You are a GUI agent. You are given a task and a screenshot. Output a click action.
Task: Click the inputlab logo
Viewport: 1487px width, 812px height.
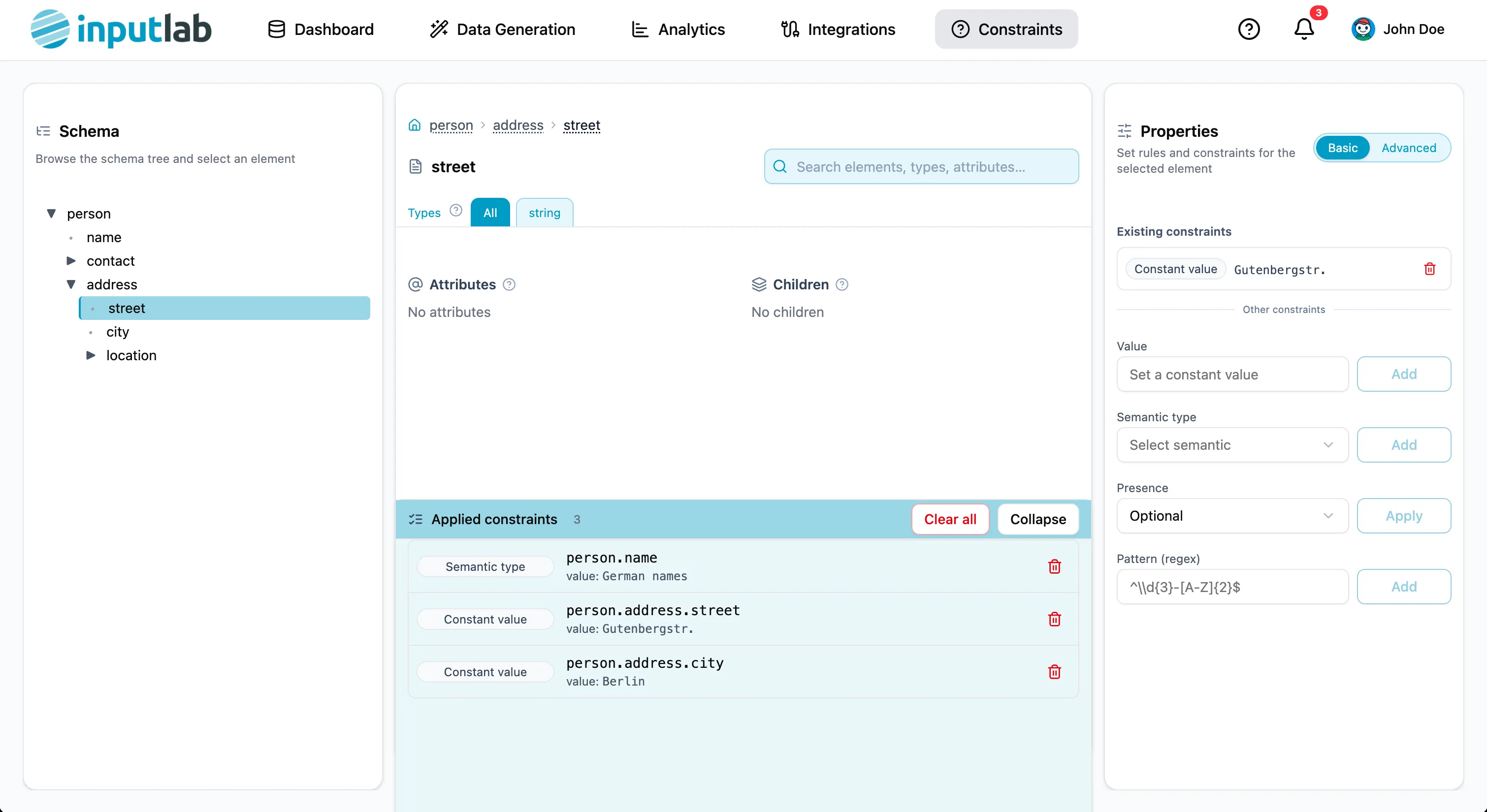pos(120,29)
